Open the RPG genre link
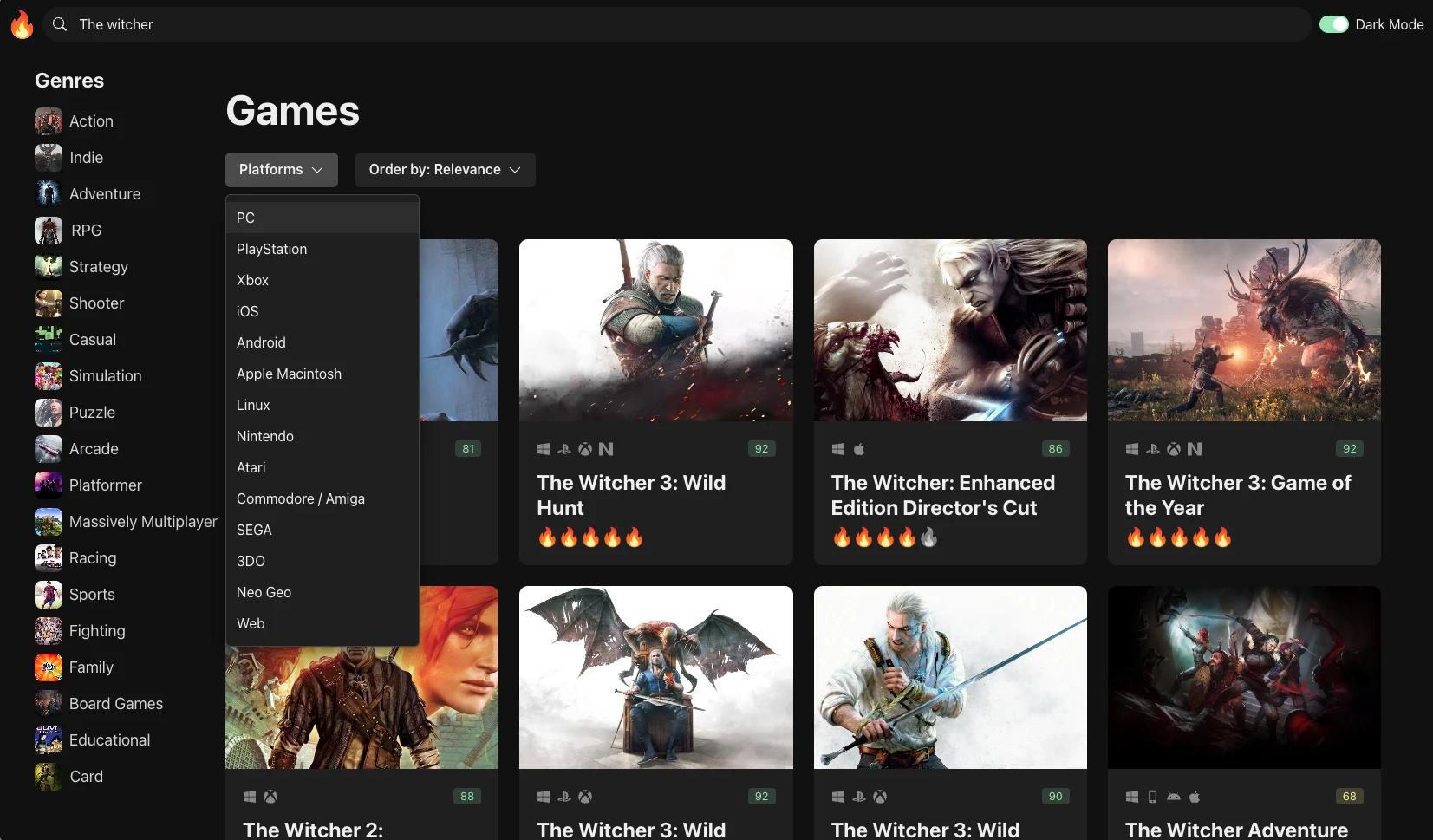This screenshot has width=1433, height=840. coord(86,231)
